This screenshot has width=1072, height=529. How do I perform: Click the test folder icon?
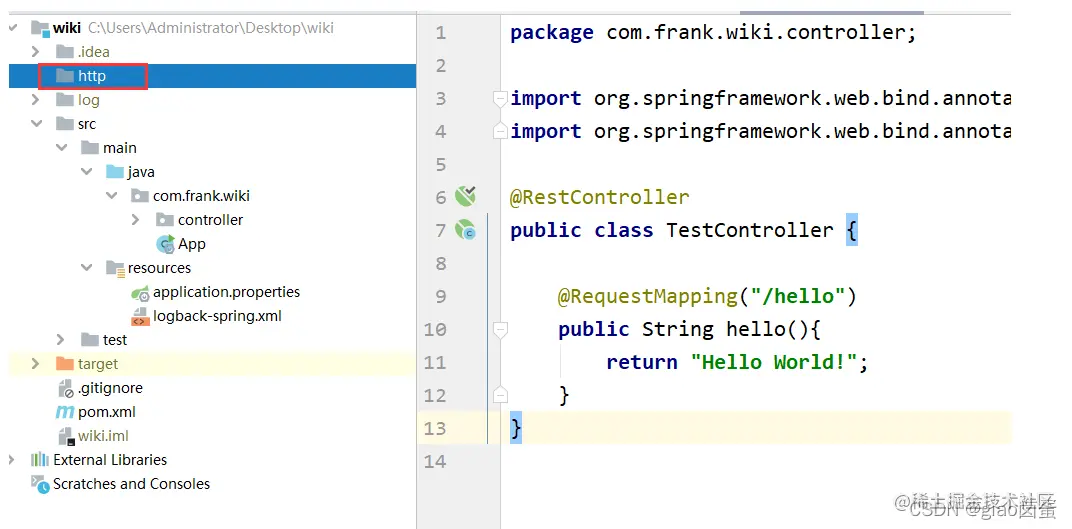pyautogui.click(x=90, y=340)
